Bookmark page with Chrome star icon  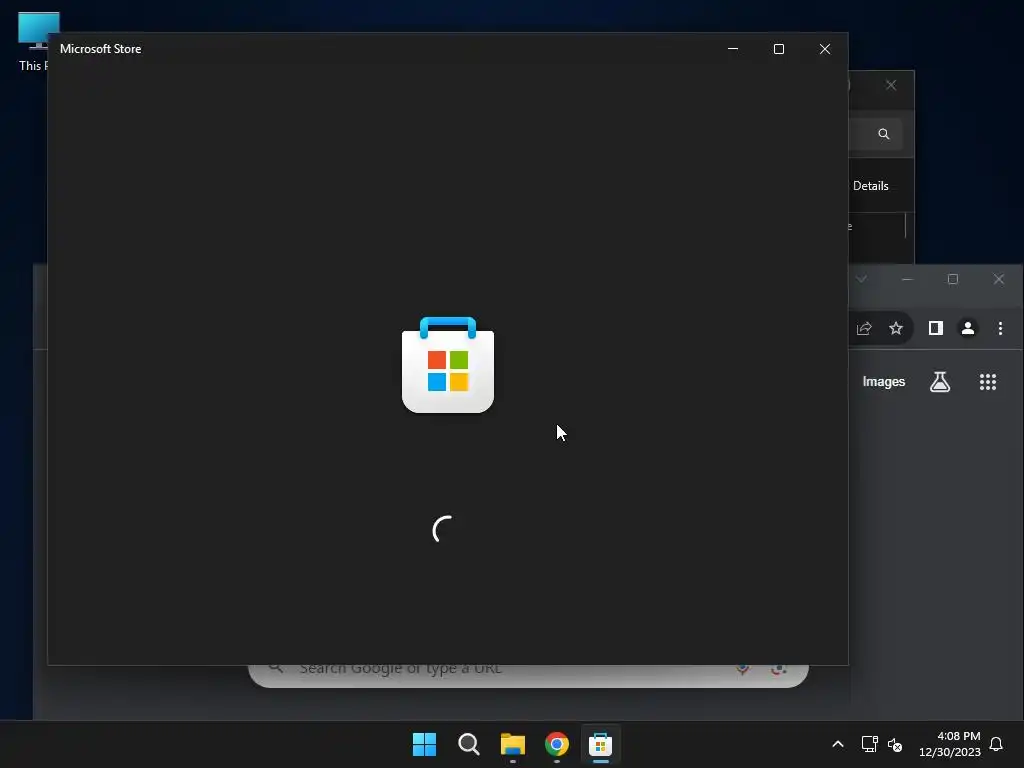click(896, 328)
